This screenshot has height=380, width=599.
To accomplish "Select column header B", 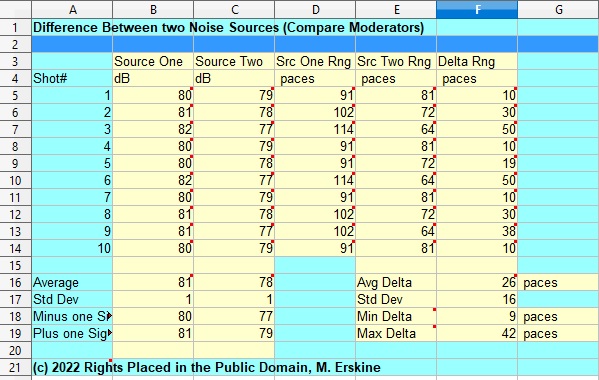I will point(153,10).
